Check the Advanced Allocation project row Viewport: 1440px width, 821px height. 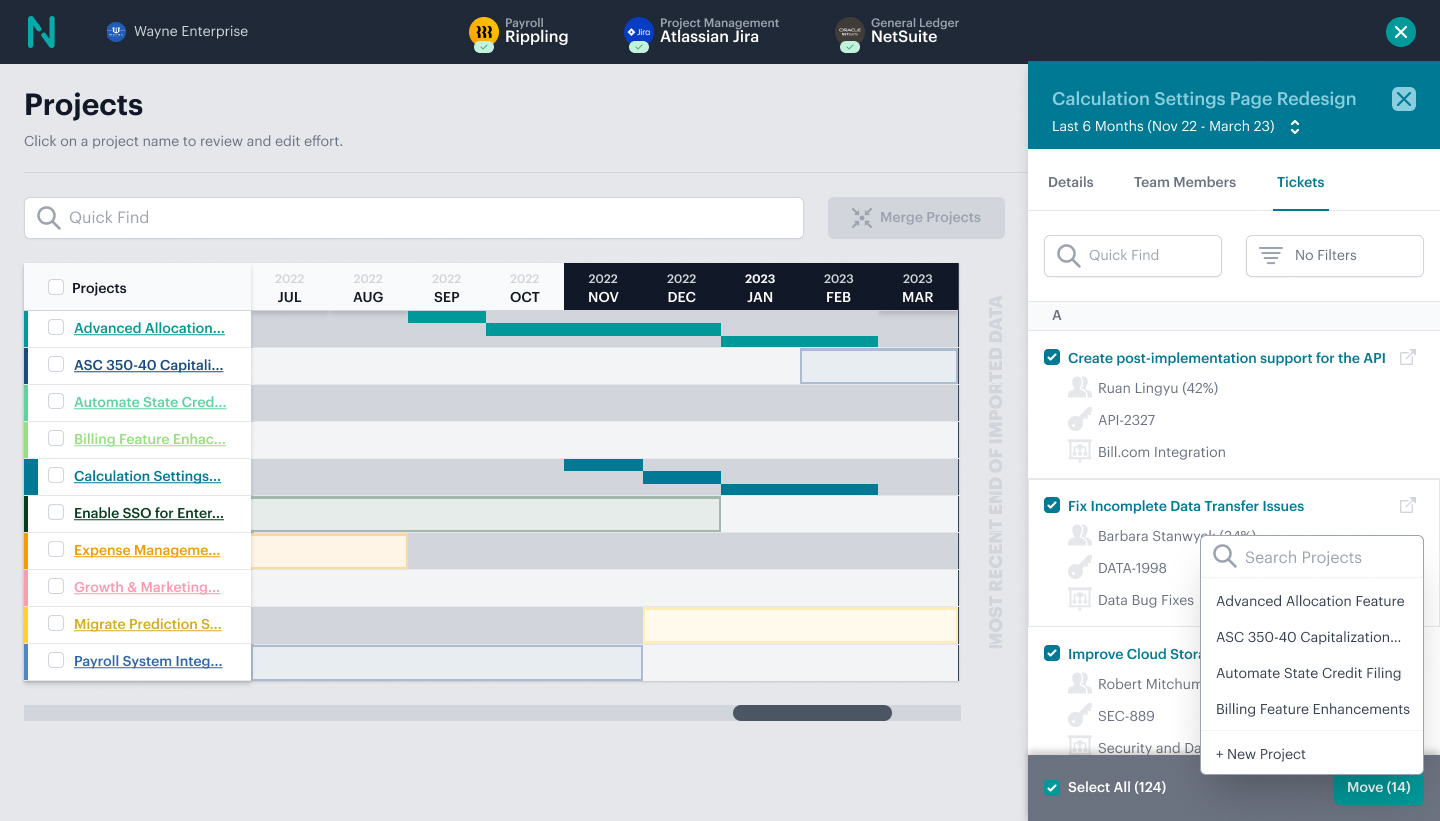tap(55, 328)
